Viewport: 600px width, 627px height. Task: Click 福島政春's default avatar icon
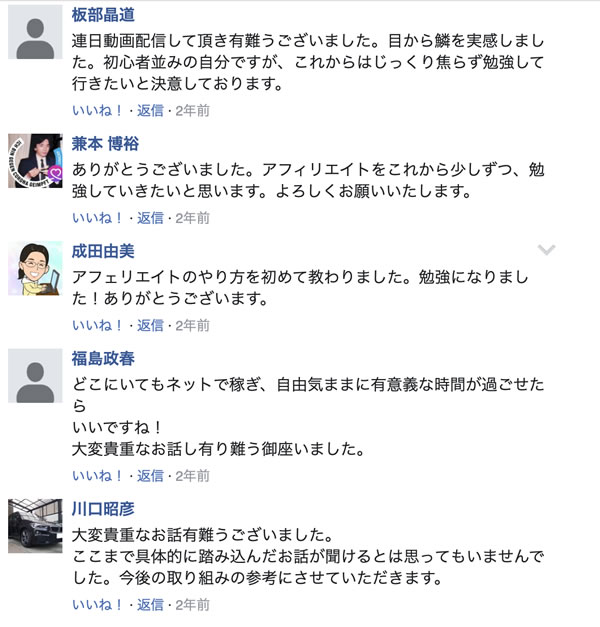[x=37, y=375]
